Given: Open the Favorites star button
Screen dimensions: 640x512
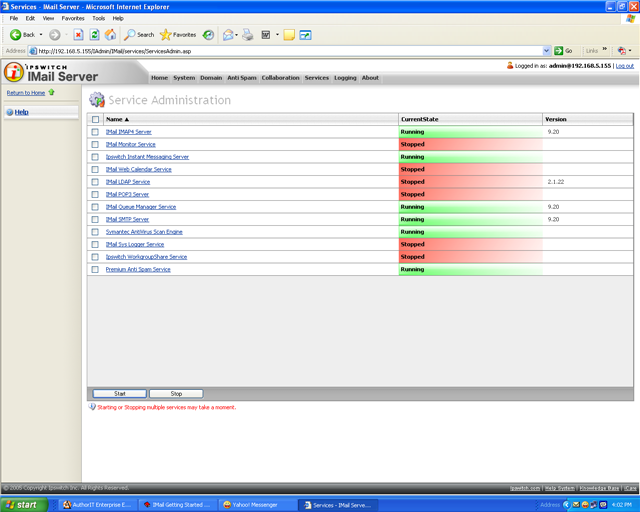Looking at the screenshot, I should coord(178,35).
